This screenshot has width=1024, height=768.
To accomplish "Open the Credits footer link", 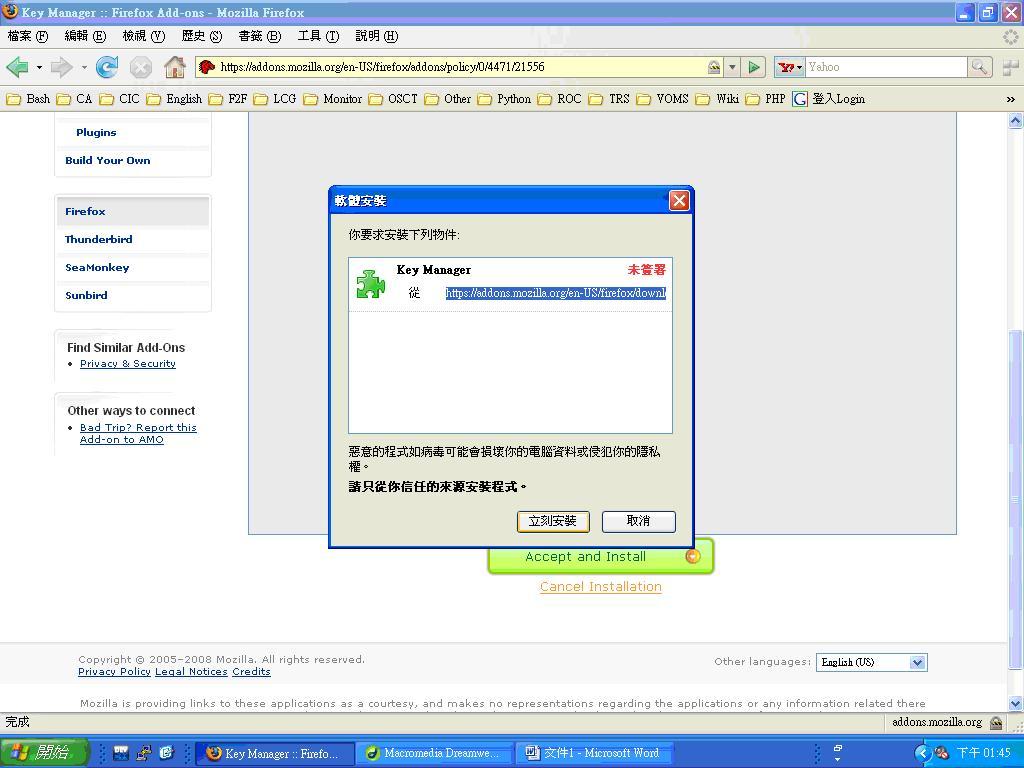I will (x=251, y=672).
